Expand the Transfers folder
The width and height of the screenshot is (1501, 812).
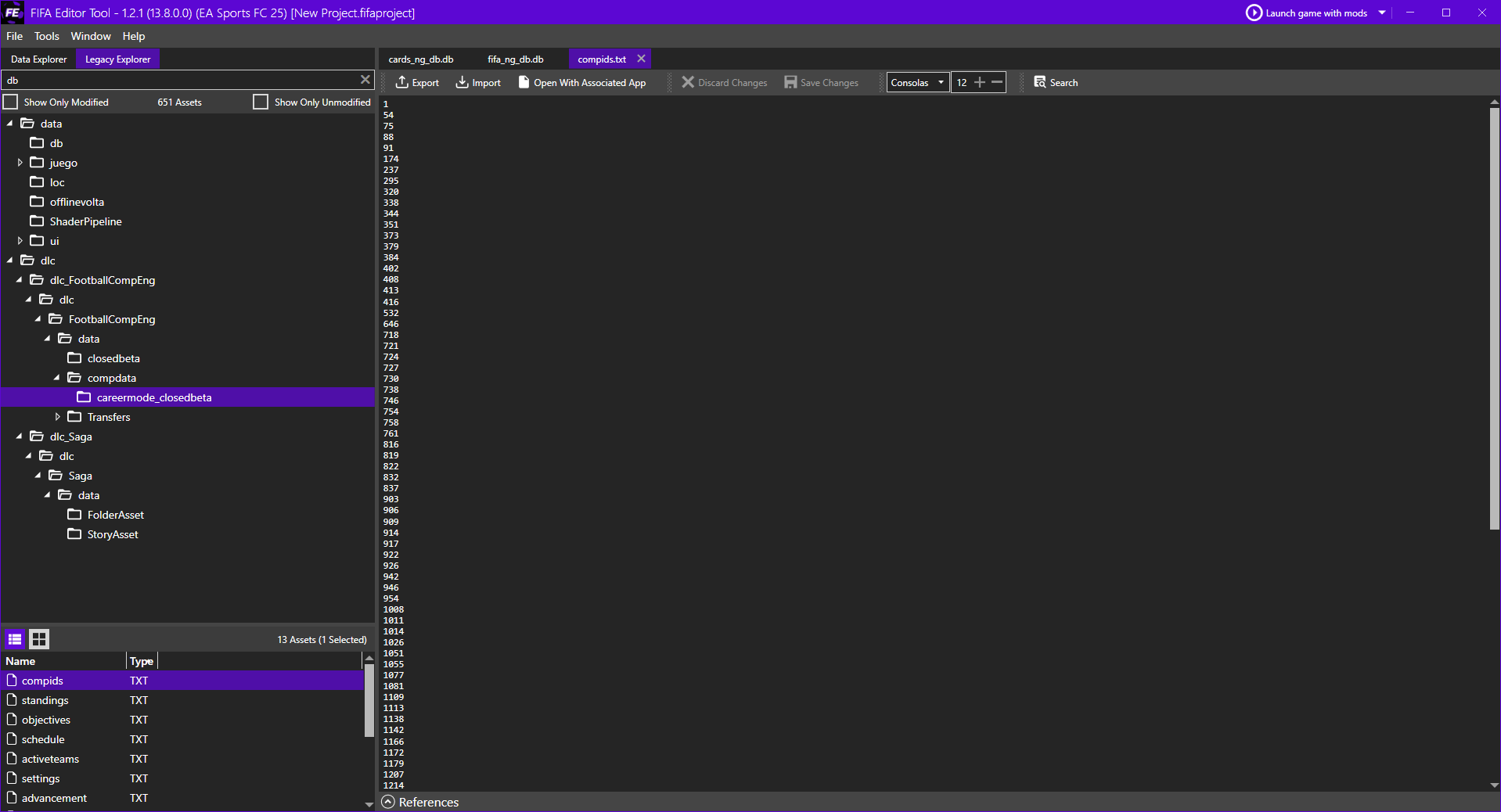coord(57,417)
